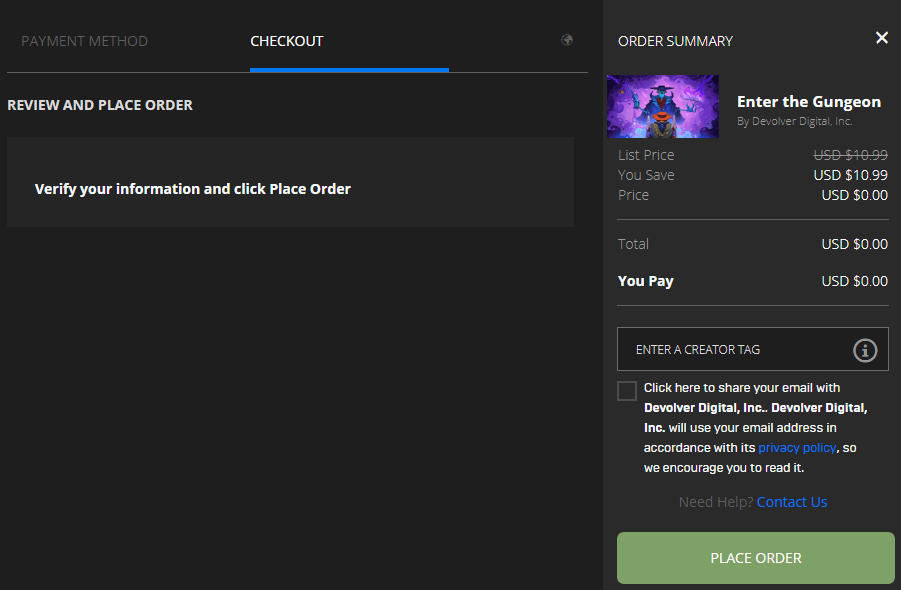Click the Verify your information message
Screen dimensions: 901x590
click(192, 189)
